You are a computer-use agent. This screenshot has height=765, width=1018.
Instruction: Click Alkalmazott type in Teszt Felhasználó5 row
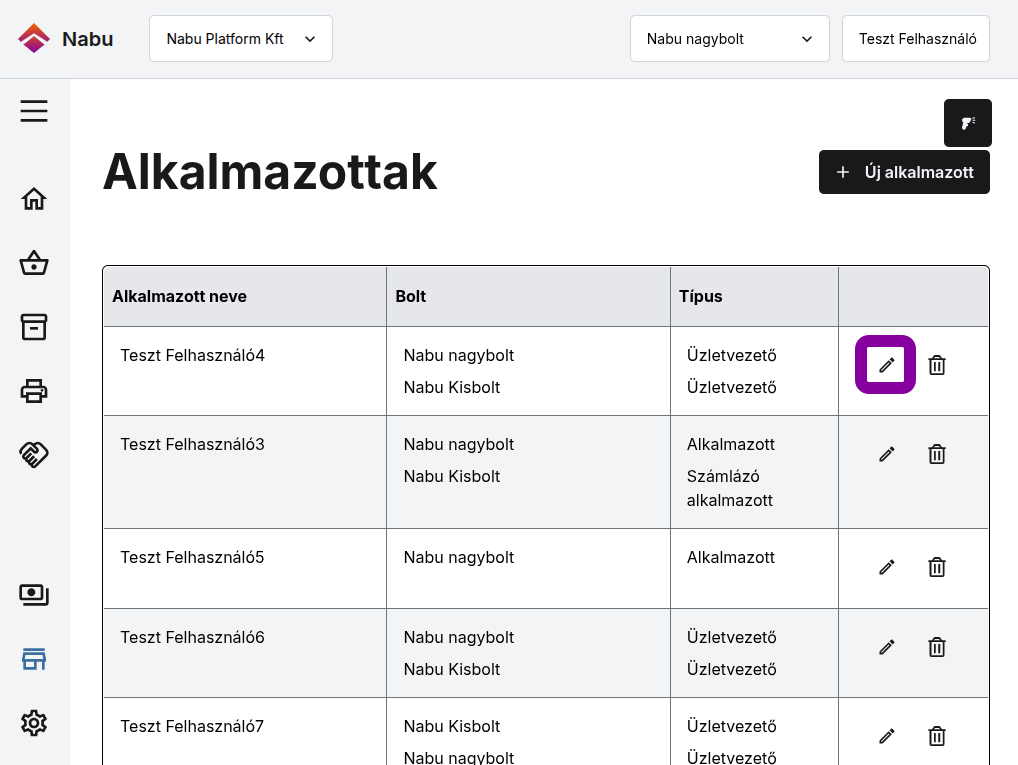coord(731,557)
